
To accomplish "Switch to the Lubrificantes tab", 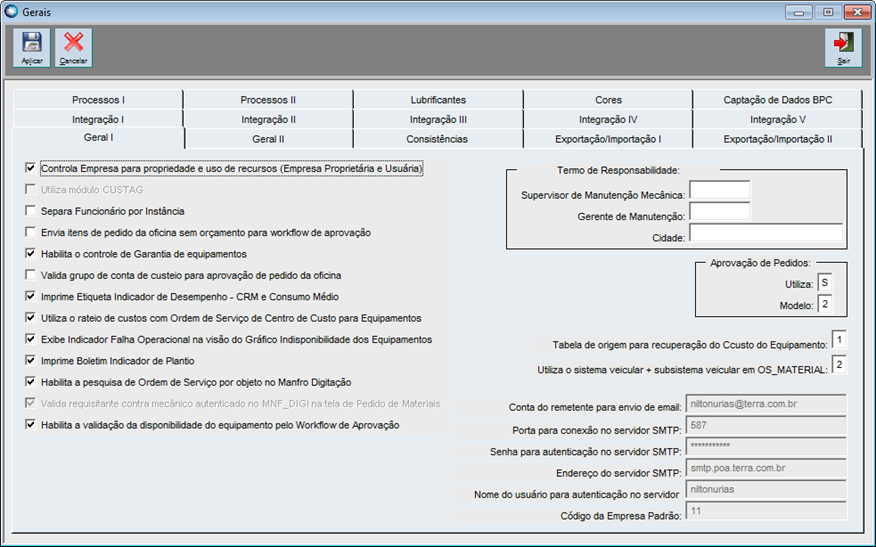I will (x=438, y=99).
